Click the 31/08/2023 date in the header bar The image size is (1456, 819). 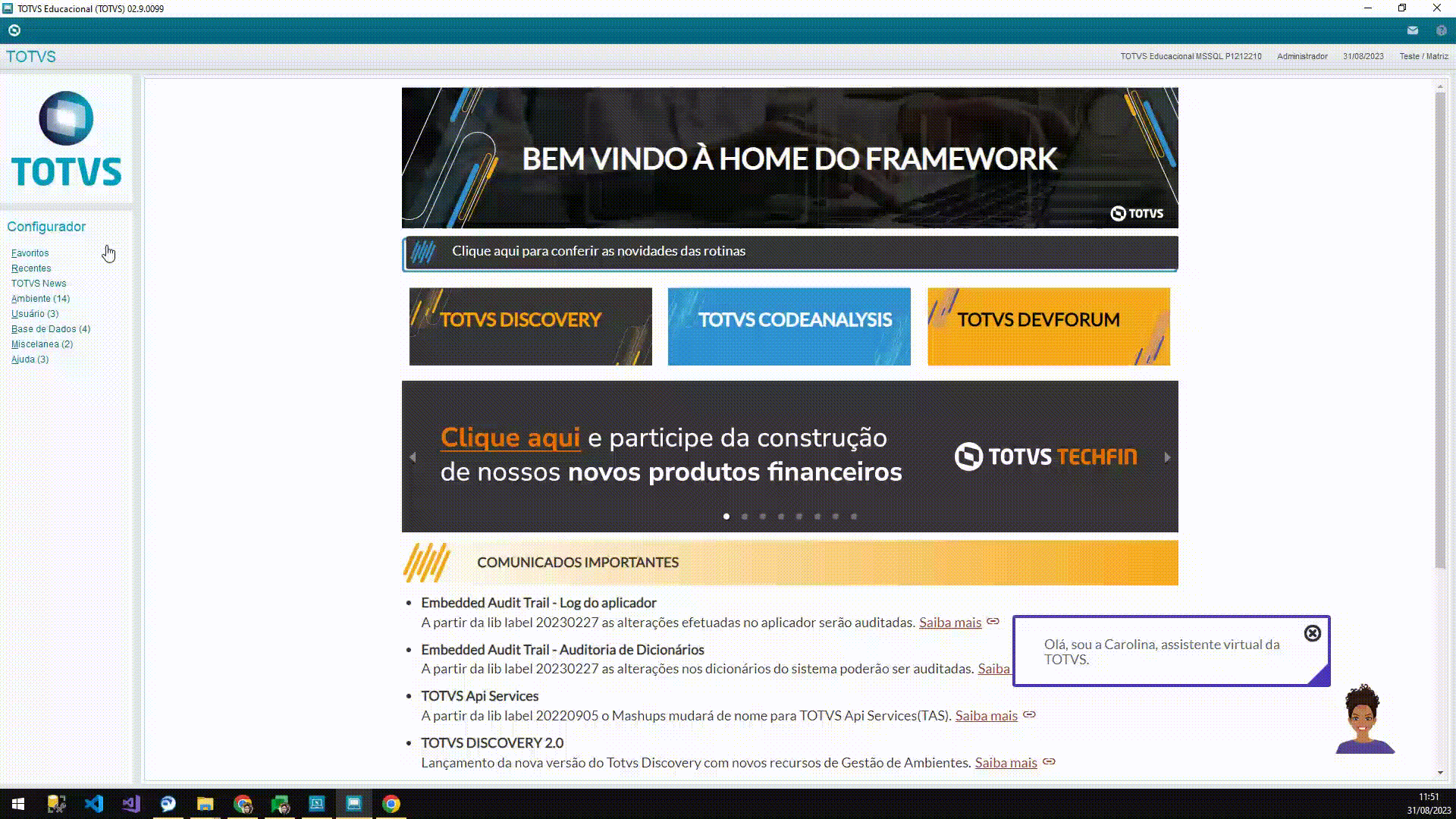click(1363, 57)
